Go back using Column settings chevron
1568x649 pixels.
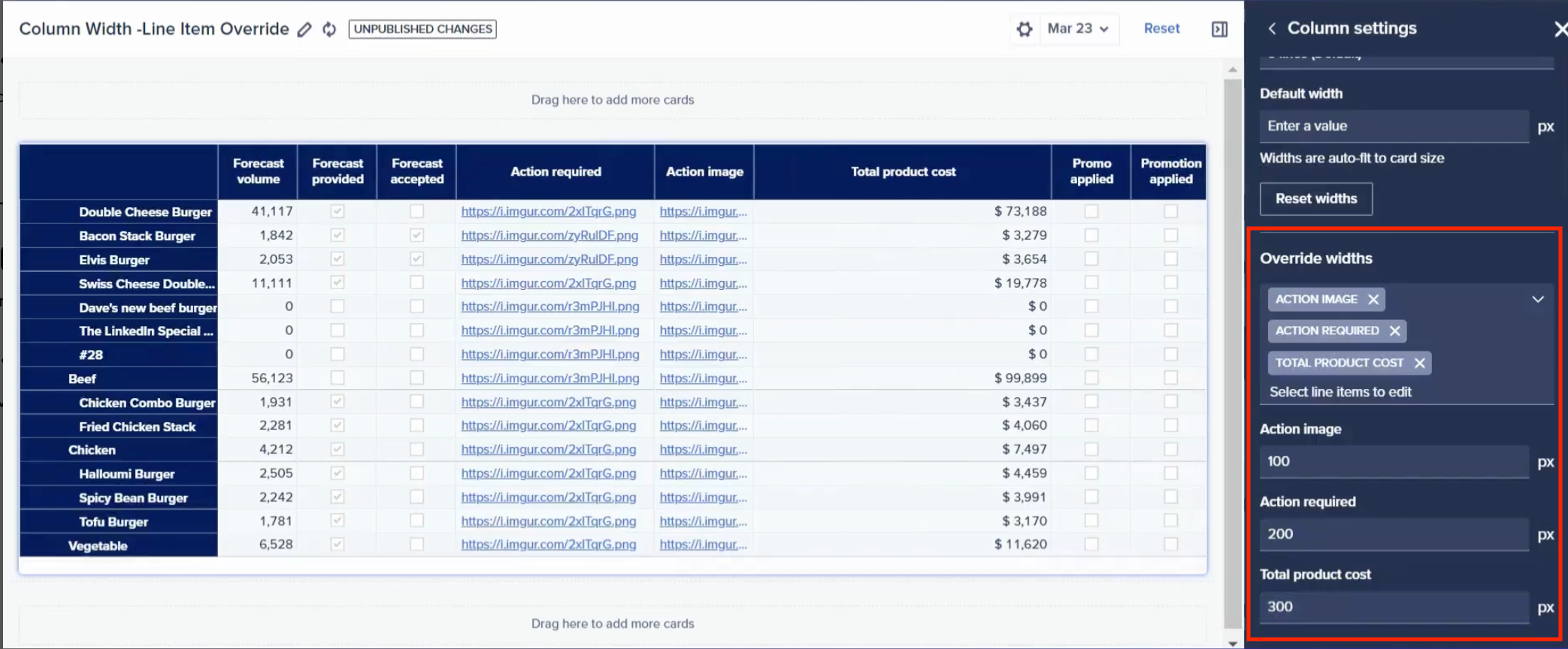(1272, 29)
